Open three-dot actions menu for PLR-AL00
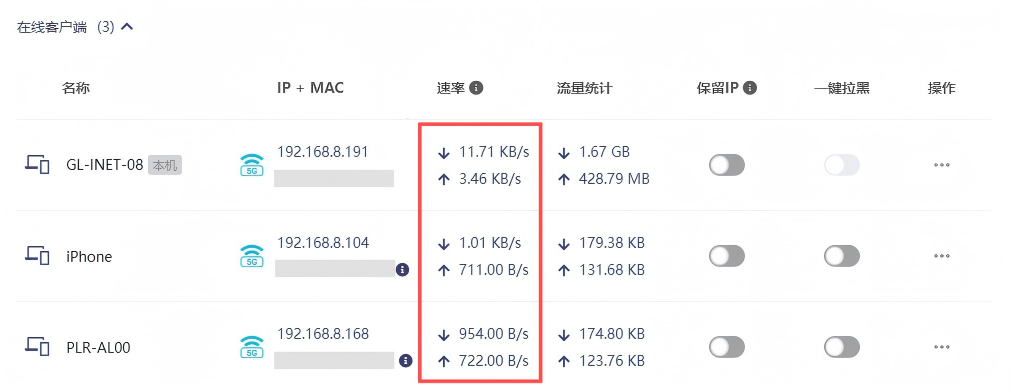This screenshot has height=391, width=1011. [x=942, y=347]
